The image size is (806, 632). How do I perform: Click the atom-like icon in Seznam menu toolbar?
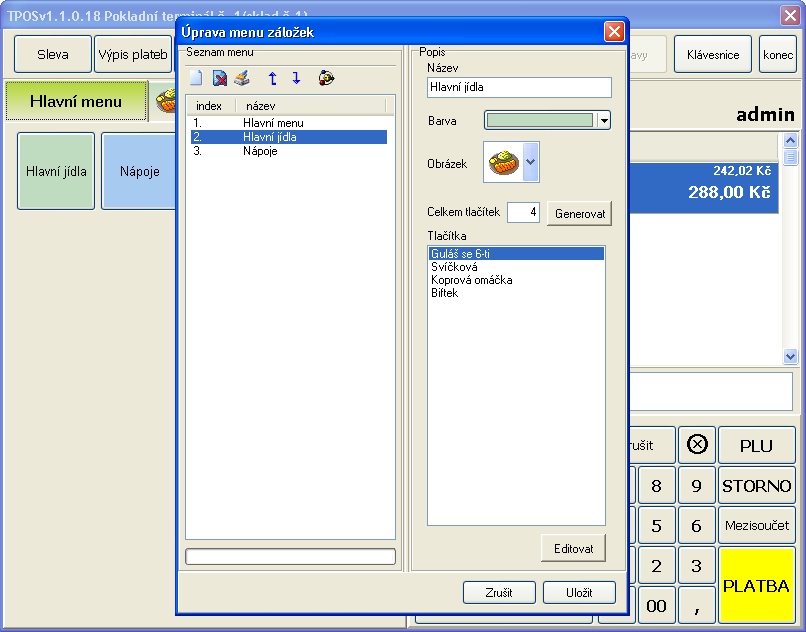click(326, 78)
